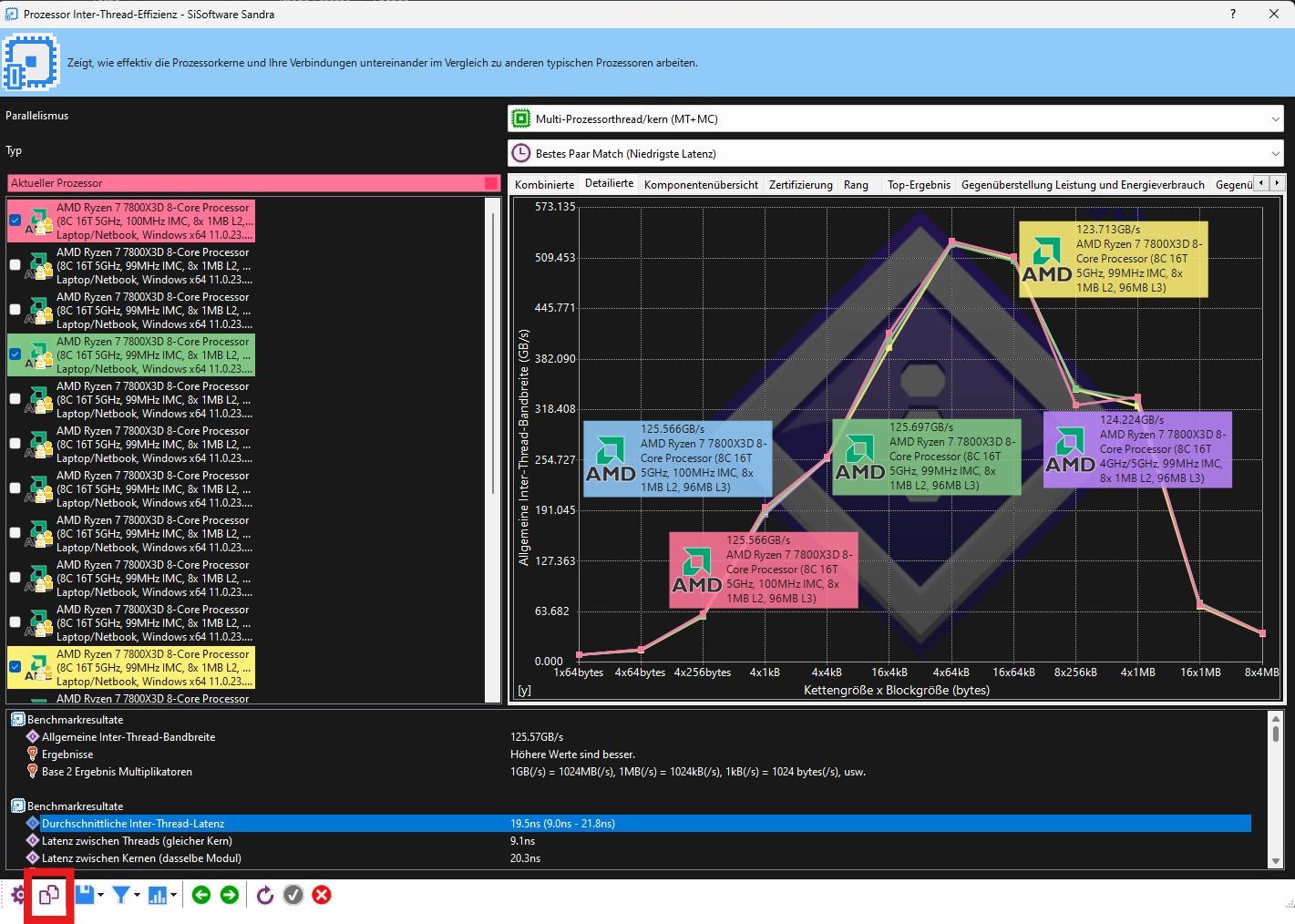Click the processor icon in the blue header
The image size is (1295, 924).
click(31, 62)
